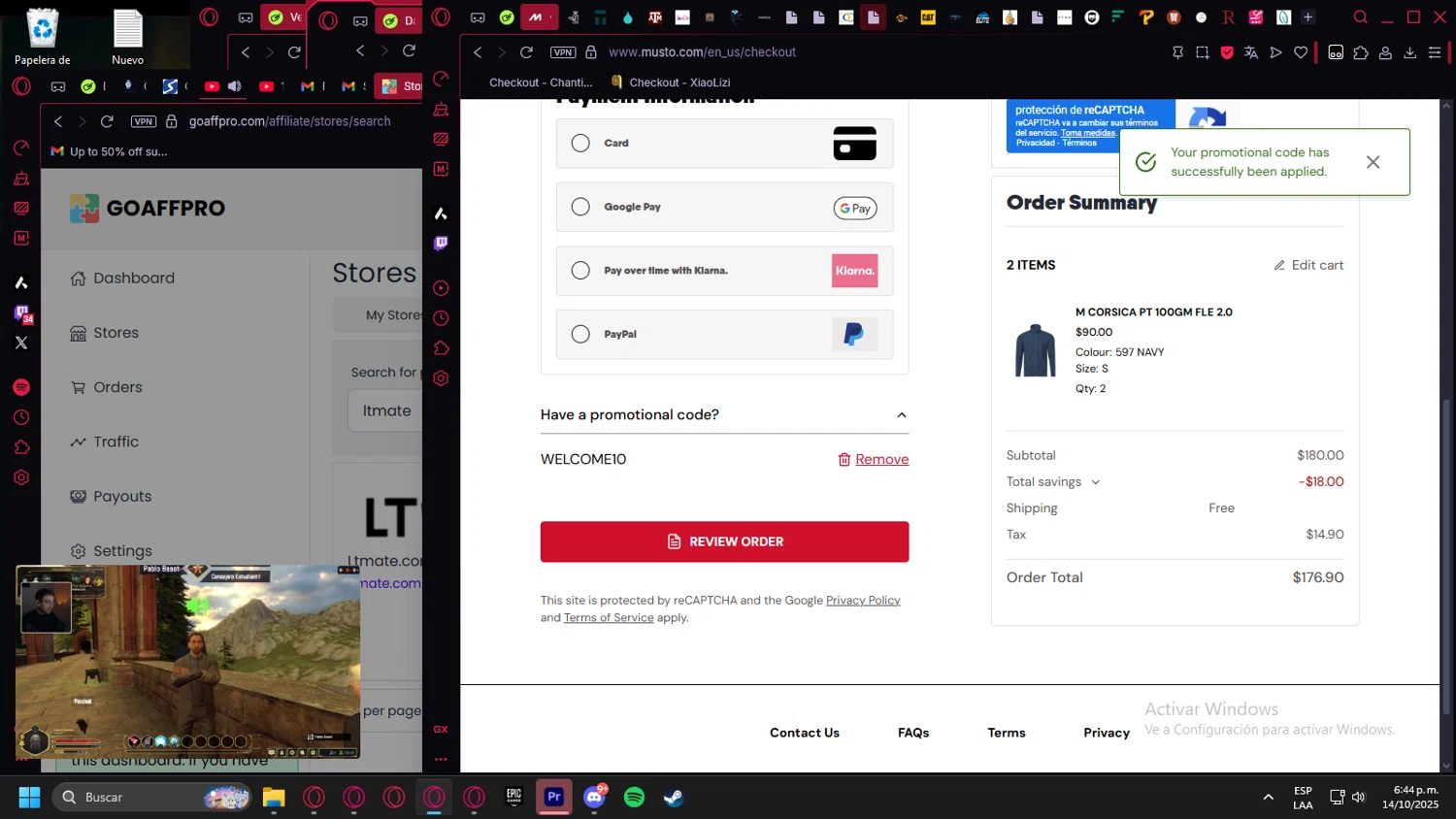
Task: Open Spotify icon in GoAffPro window sidebar
Action: 21,387
